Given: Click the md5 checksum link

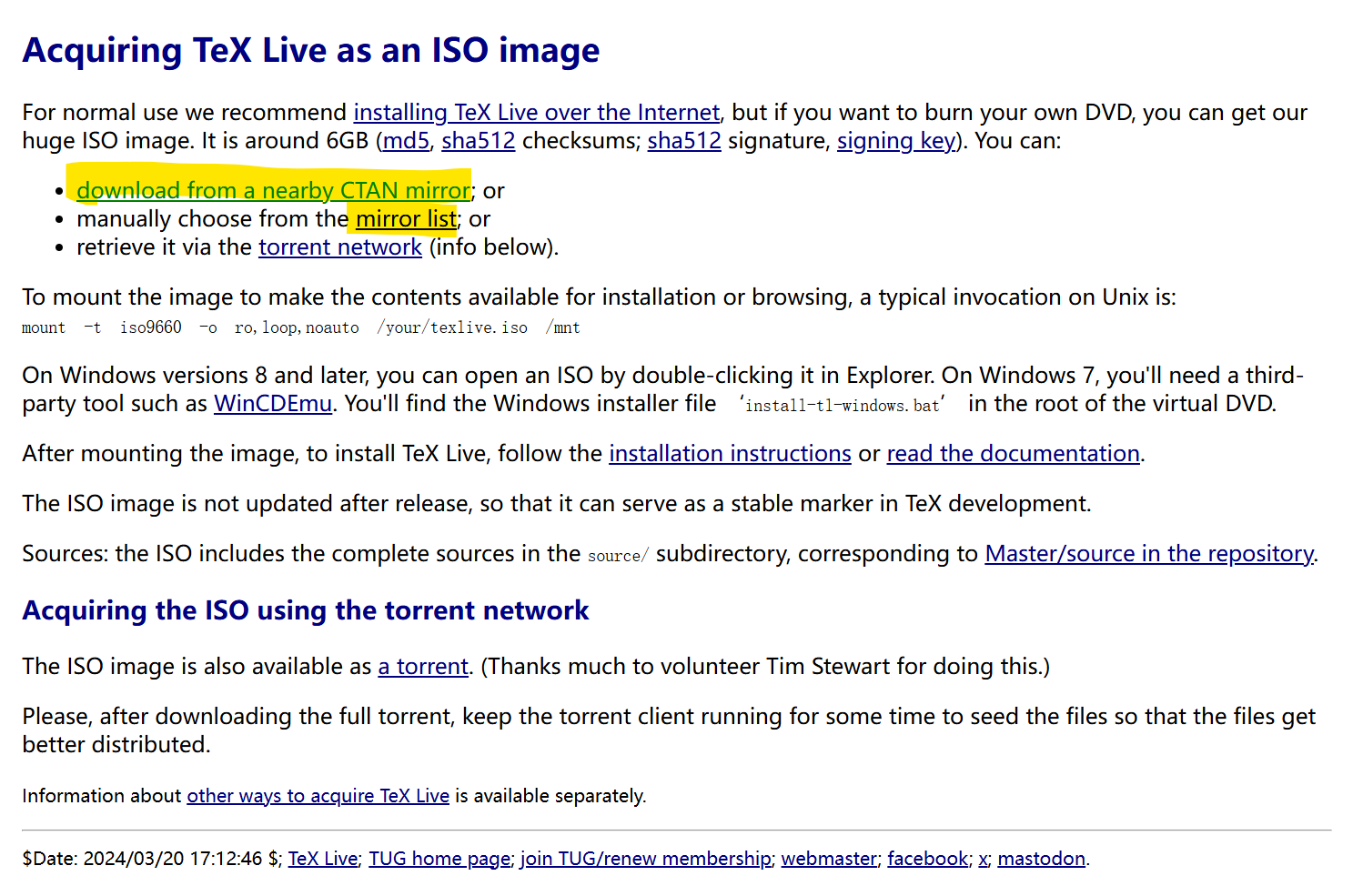Looking at the screenshot, I should [406, 141].
